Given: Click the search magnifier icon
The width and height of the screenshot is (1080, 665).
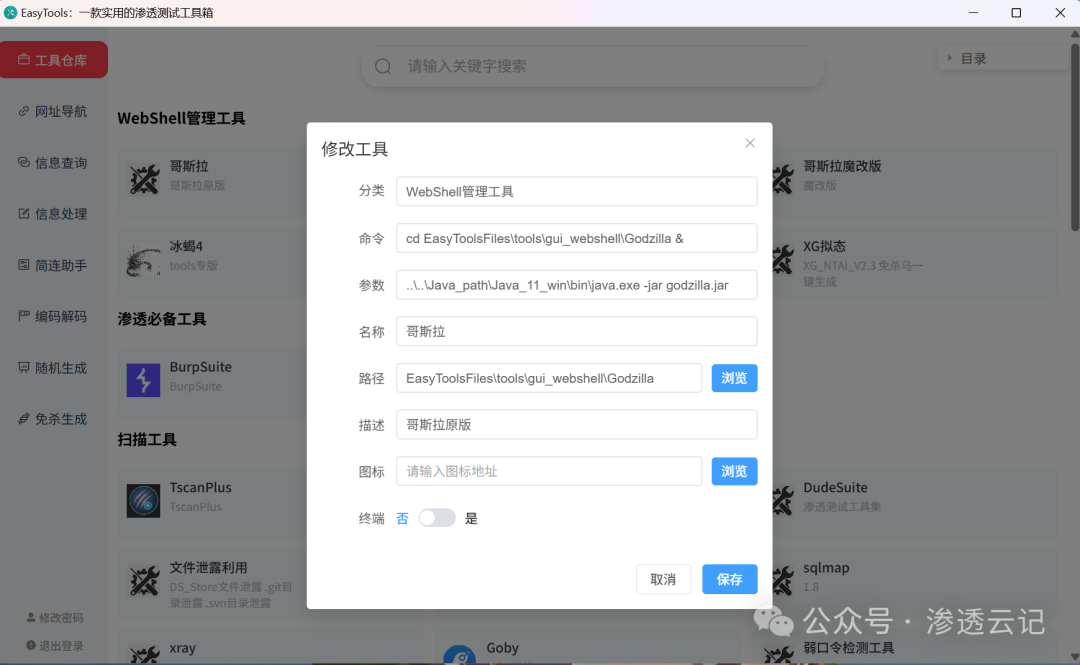Looking at the screenshot, I should 383,66.
